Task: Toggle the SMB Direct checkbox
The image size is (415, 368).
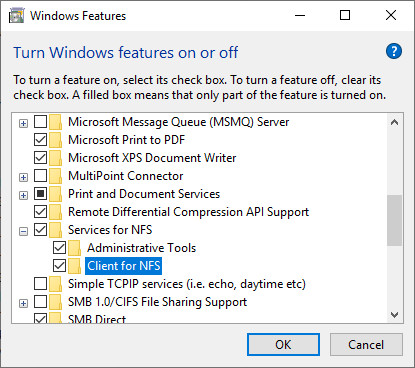Action: 40,318
